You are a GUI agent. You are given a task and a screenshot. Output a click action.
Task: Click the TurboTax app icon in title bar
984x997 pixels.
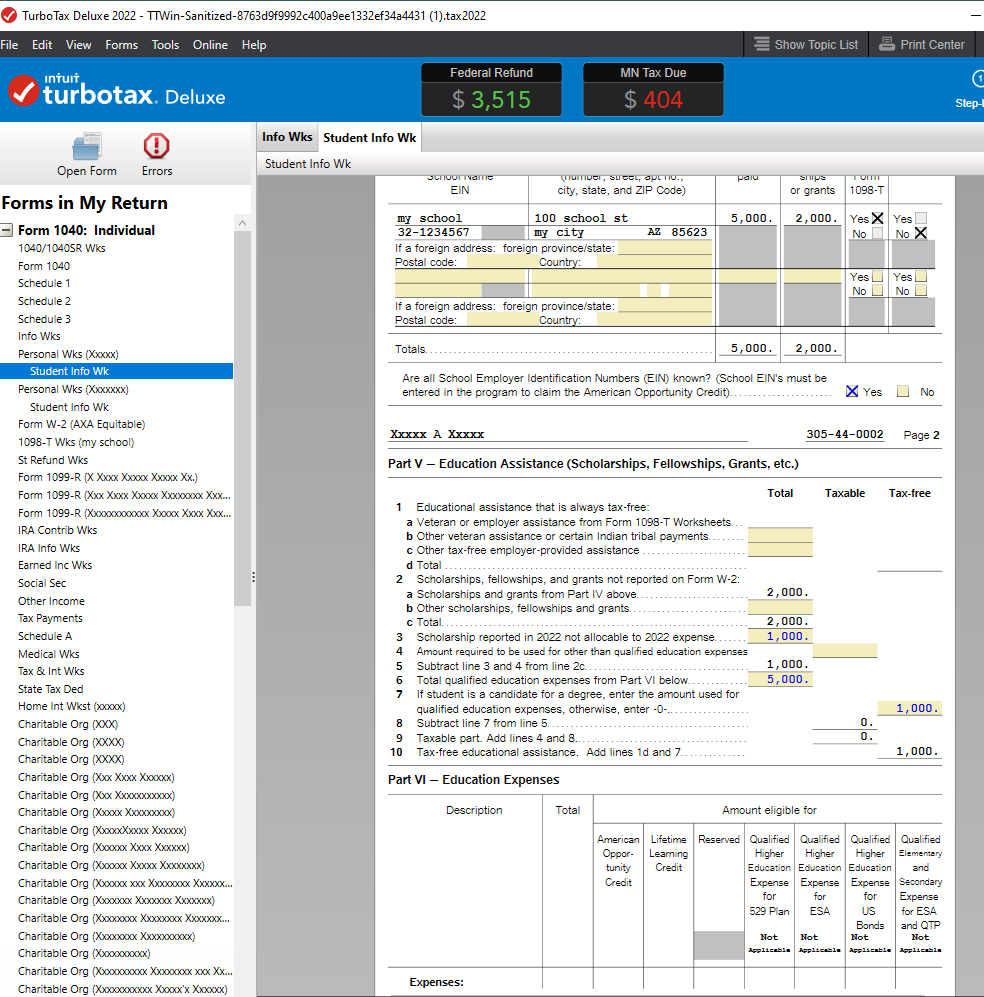pos(9,15)
